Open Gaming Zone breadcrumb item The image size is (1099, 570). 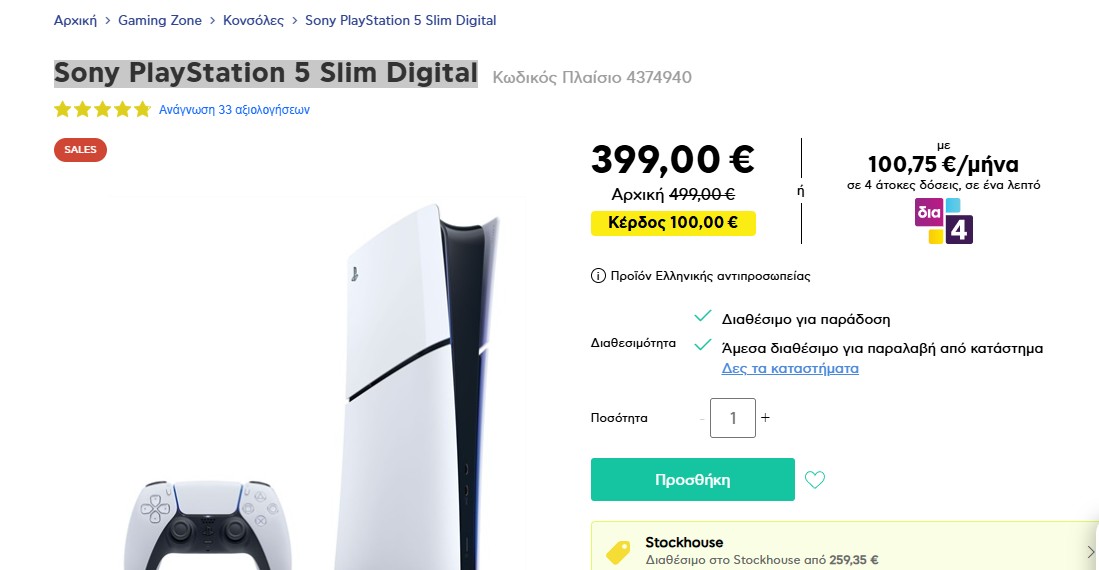point(160,20)
